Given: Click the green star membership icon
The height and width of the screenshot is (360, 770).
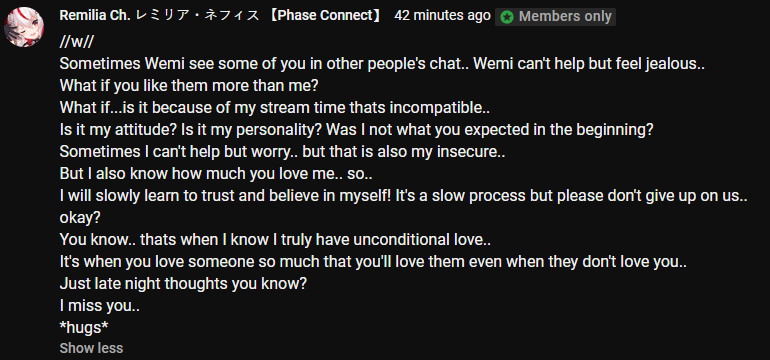Looking at the screenshot, I should [507, 17].
